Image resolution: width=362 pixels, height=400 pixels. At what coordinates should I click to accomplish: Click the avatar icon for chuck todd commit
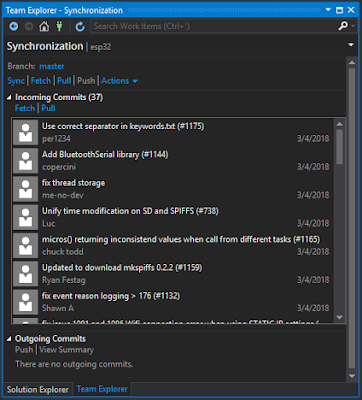[26, 246]
